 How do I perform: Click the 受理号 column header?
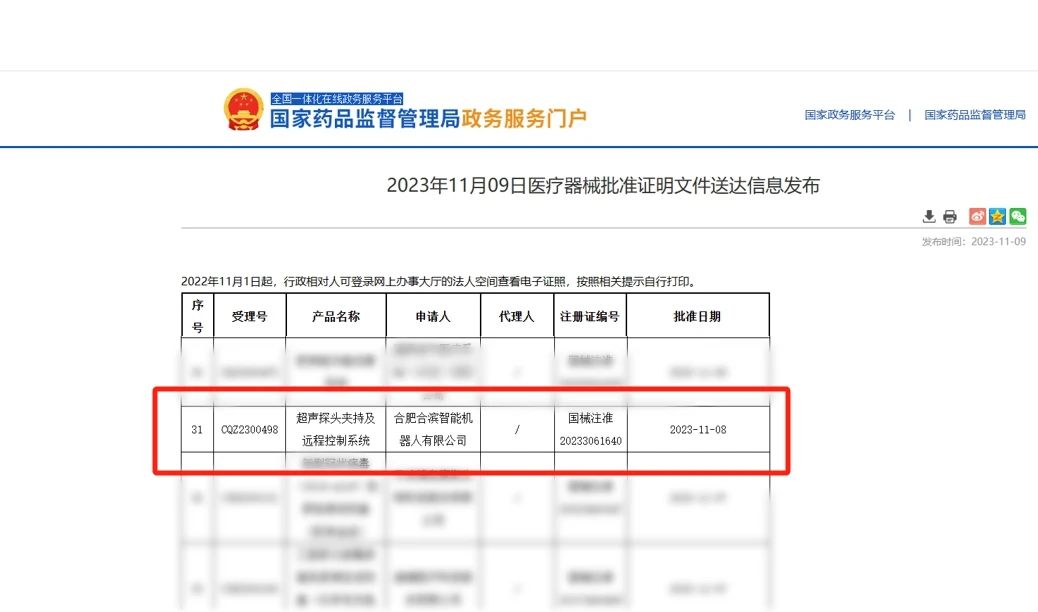click(x=249, y=316)
